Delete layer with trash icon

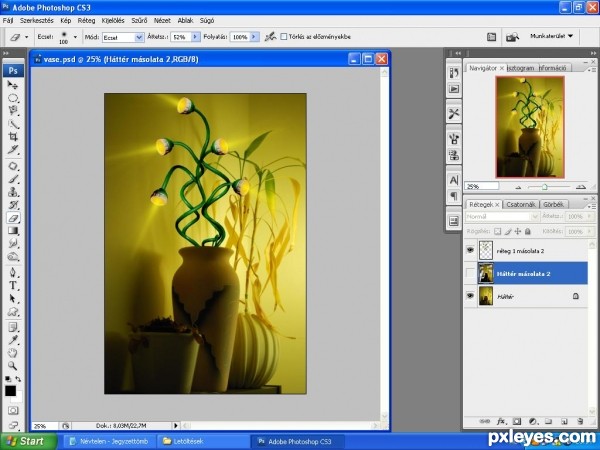tap(580, 421)
